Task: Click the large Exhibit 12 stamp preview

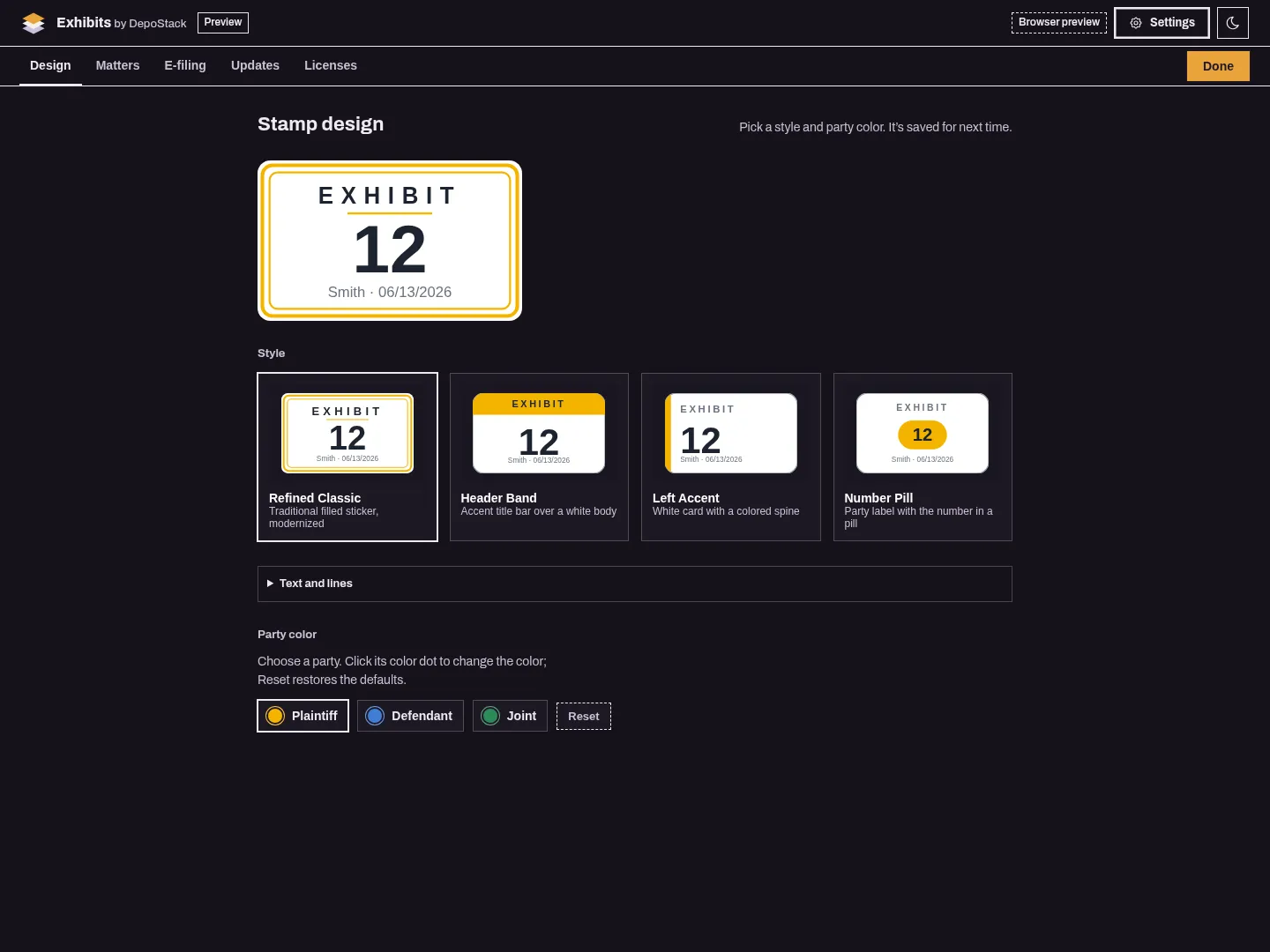Action: (390, 241)
